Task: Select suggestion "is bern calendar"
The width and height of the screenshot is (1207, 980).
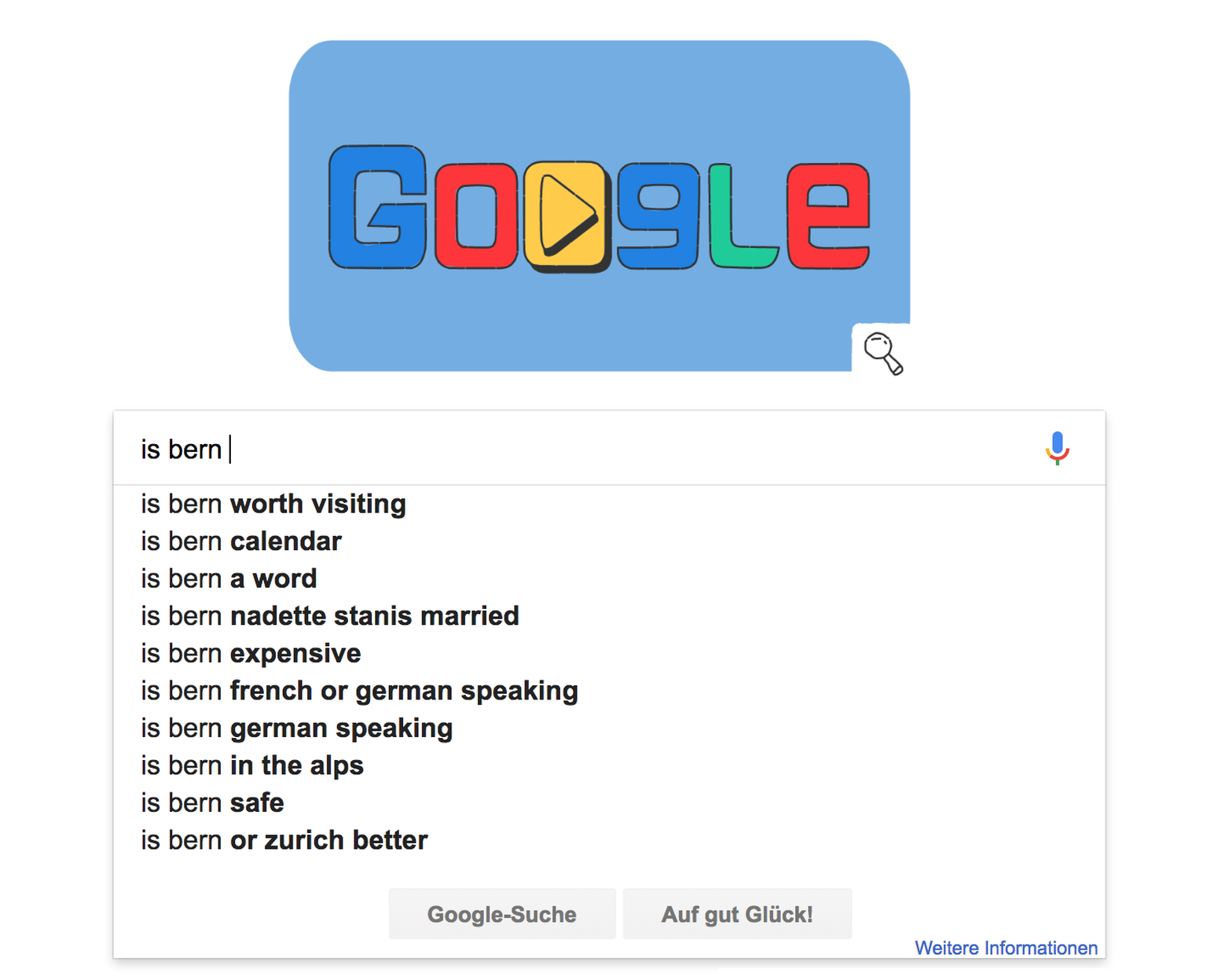Action: point(241,541)
